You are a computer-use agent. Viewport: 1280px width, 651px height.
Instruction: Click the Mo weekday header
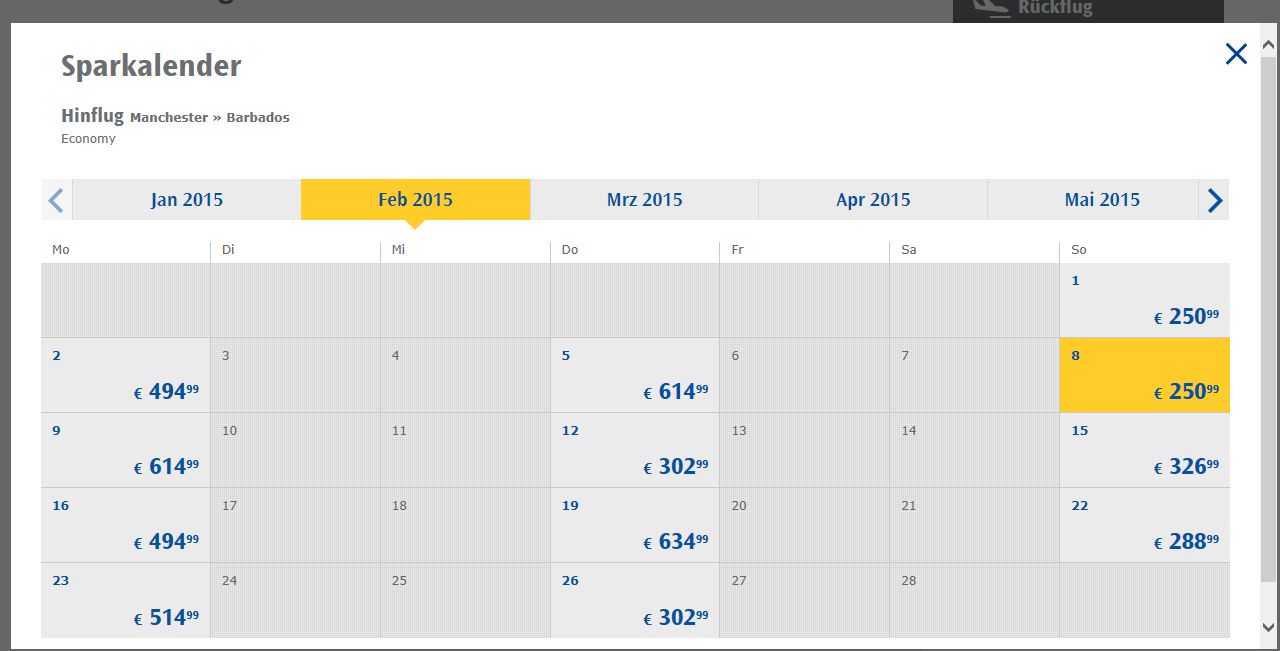[x=61, y=250]
